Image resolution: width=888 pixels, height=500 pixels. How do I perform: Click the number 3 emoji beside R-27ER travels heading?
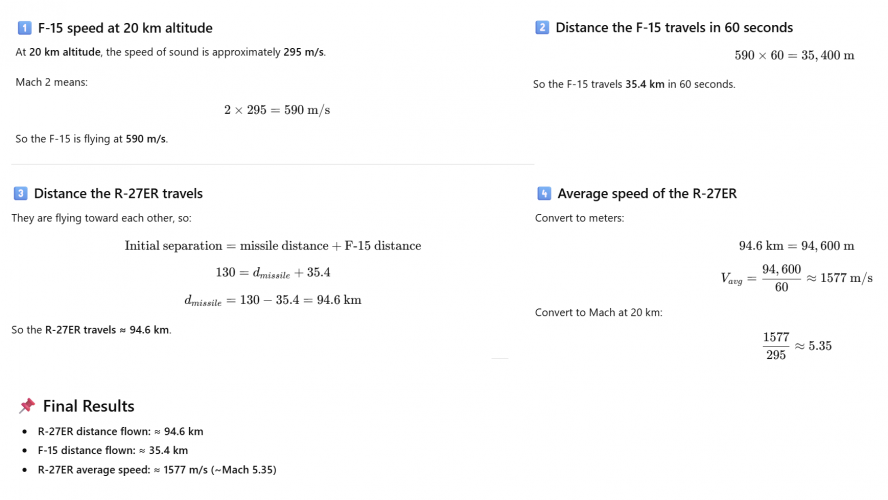(20, 193)
